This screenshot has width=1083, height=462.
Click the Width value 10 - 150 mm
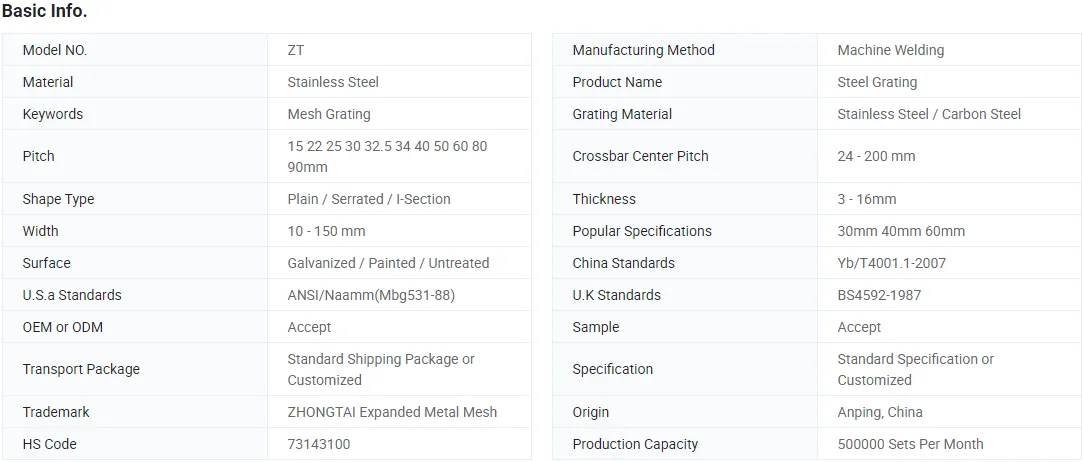click(x=326, y=231)
